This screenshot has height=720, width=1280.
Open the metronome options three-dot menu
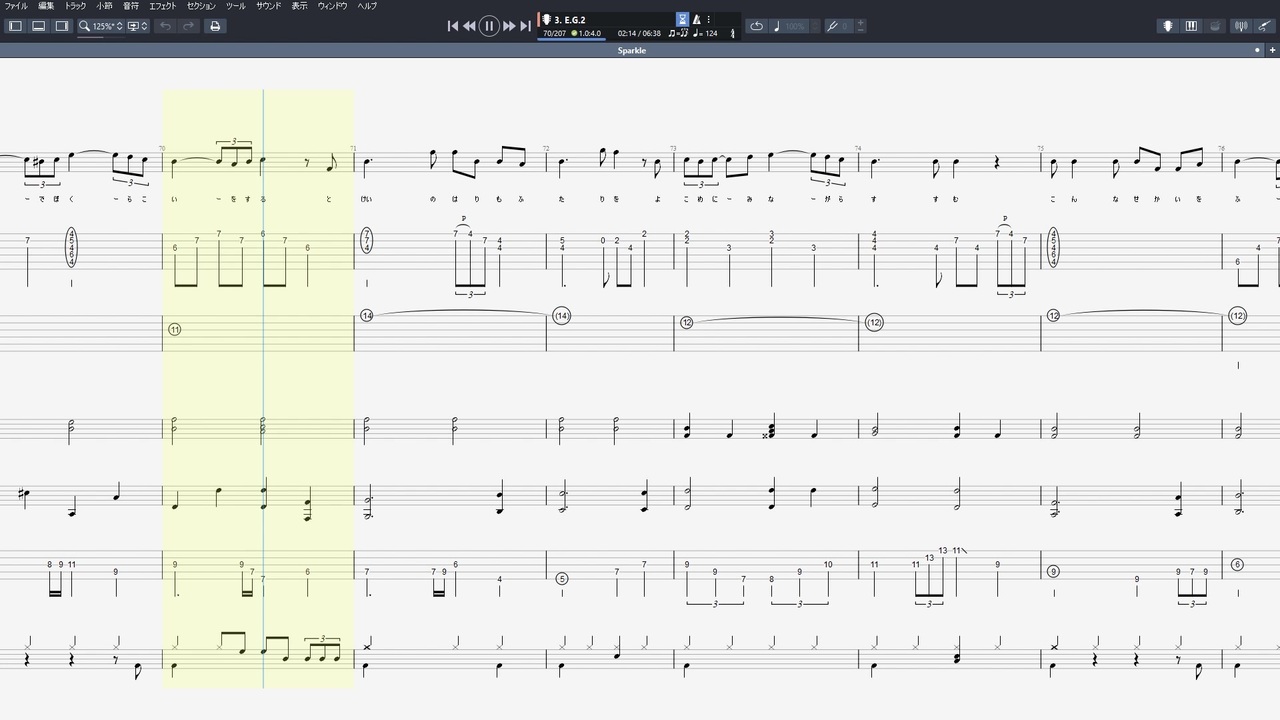pyautogui.click(x=709, y=19)
